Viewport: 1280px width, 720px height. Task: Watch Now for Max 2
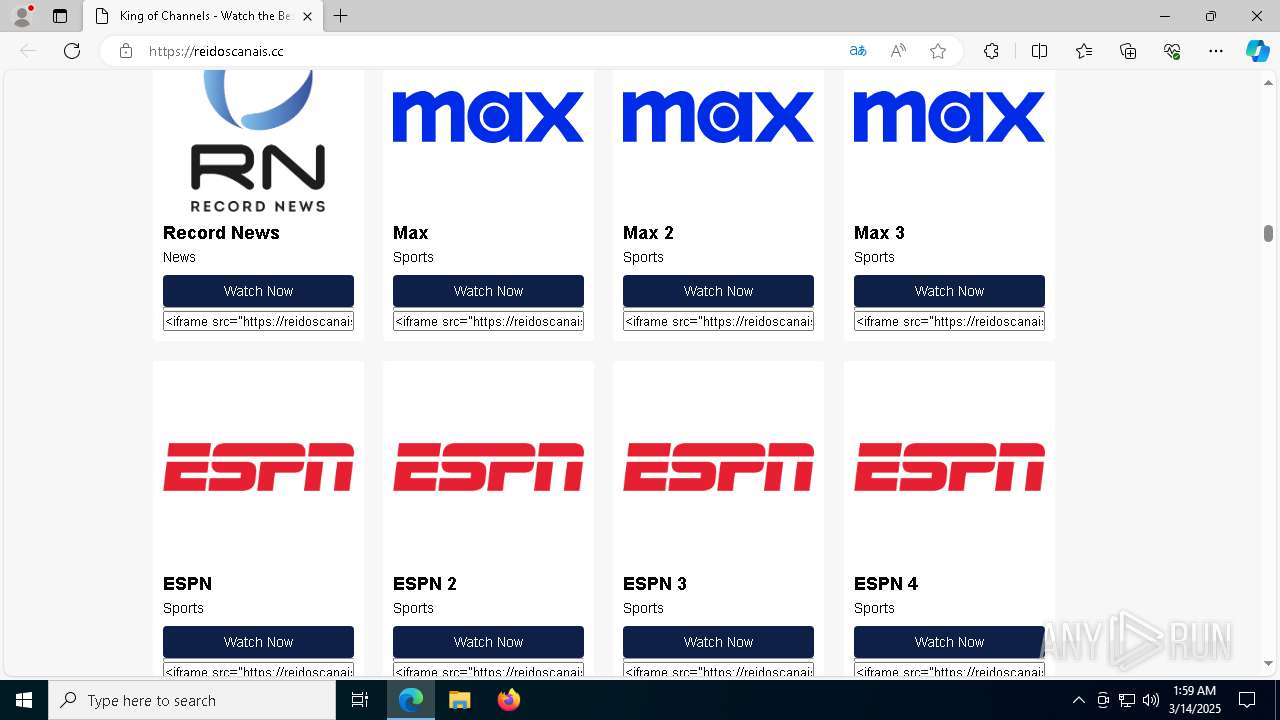click(x=718, y=291)
